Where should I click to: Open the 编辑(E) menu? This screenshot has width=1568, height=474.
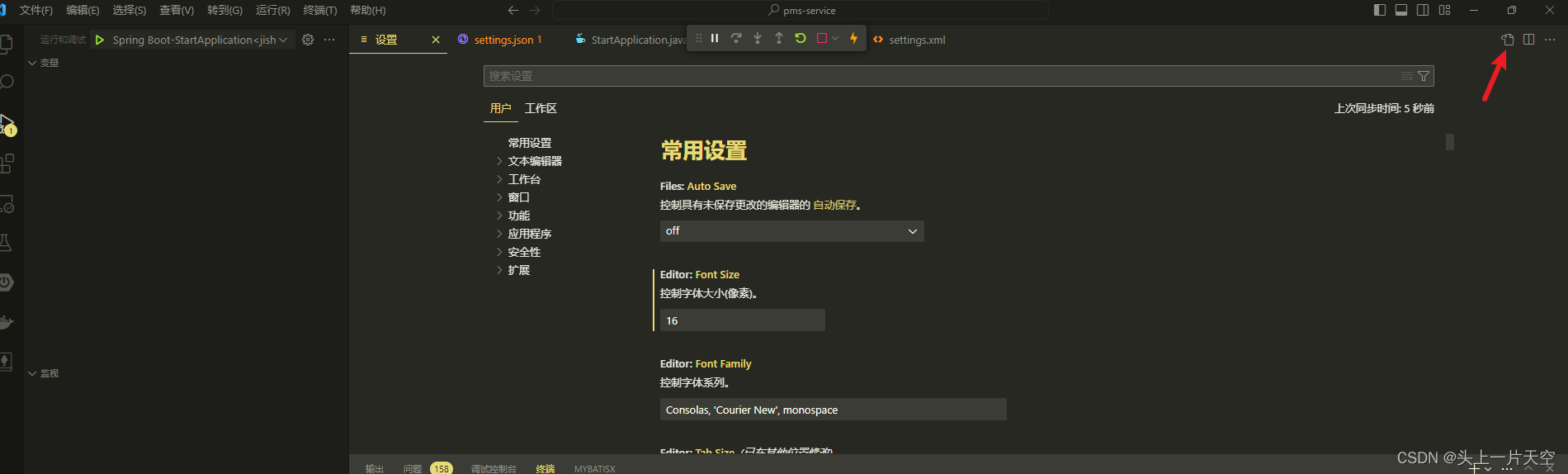point(83,10)
